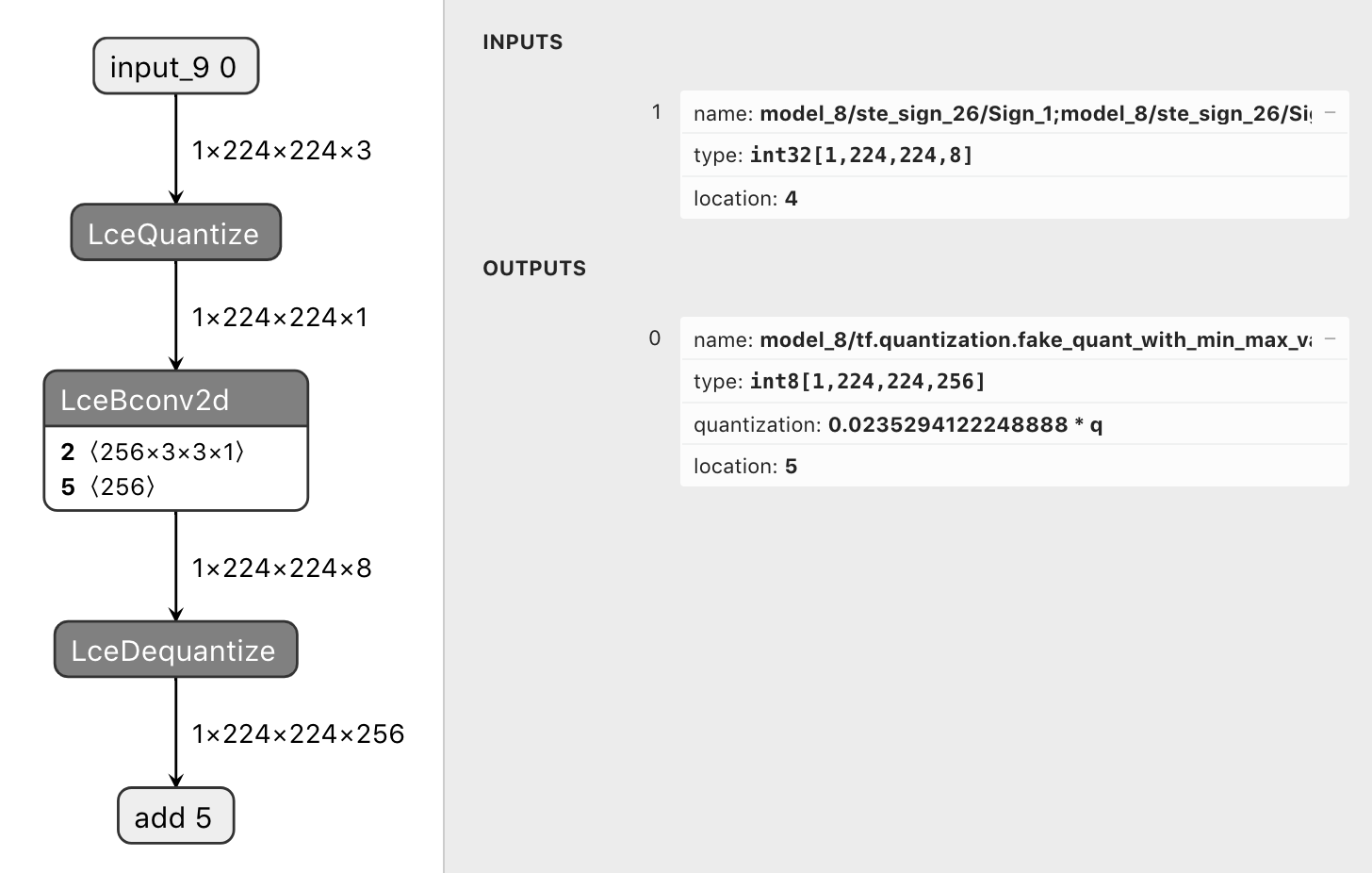This screenshot has width=1372, height=873.
Task: Click the INPUTS section heading
Action: click(522, 41)
